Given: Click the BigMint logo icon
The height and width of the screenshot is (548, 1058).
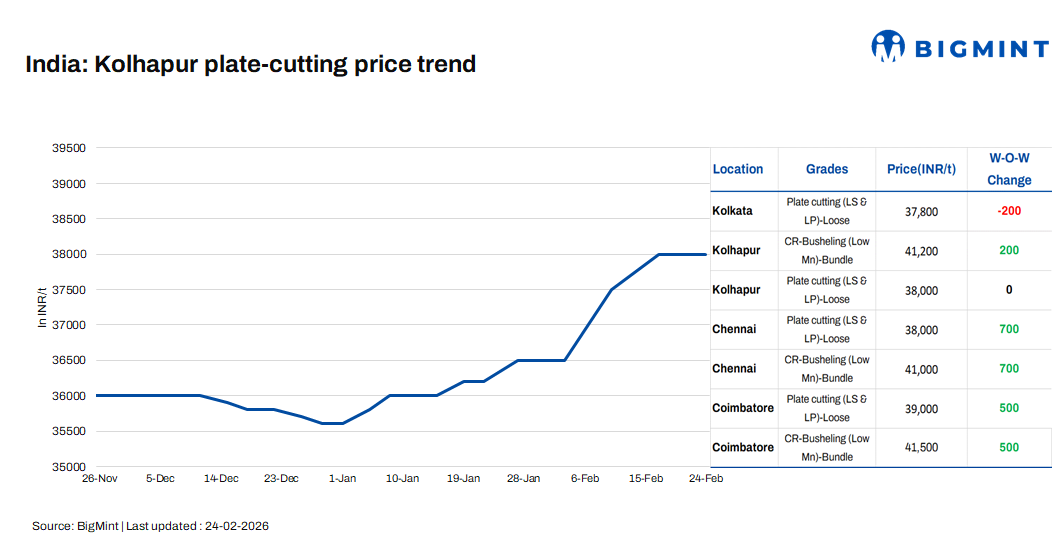Looking at the screenshot, I should coord(887,46).
